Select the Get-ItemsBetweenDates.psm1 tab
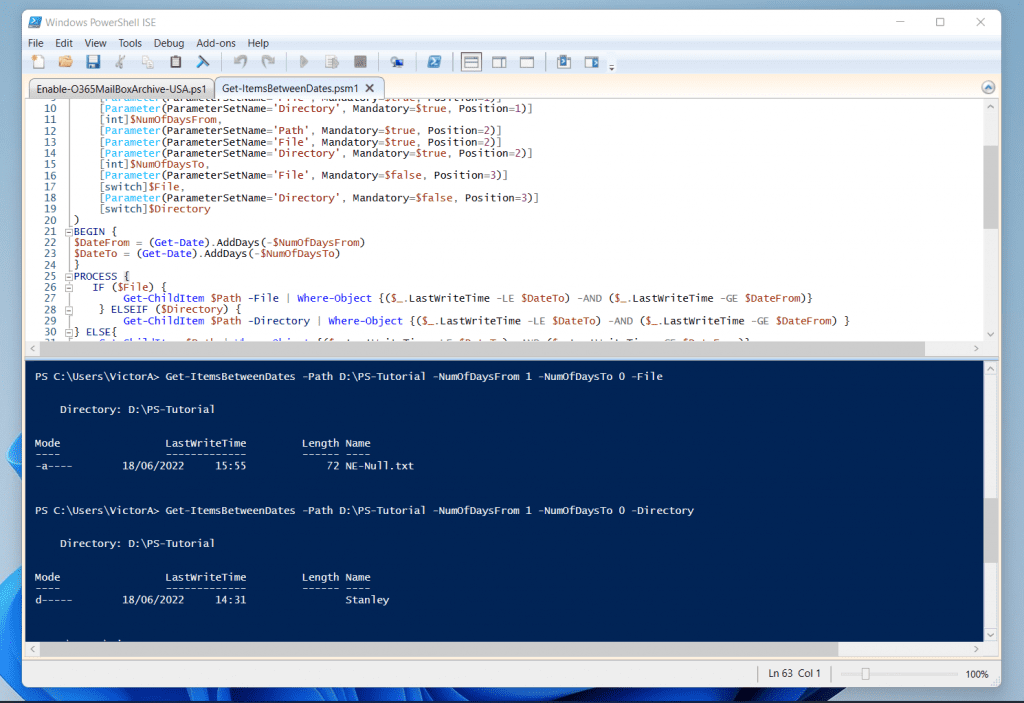 pos(290,88)
